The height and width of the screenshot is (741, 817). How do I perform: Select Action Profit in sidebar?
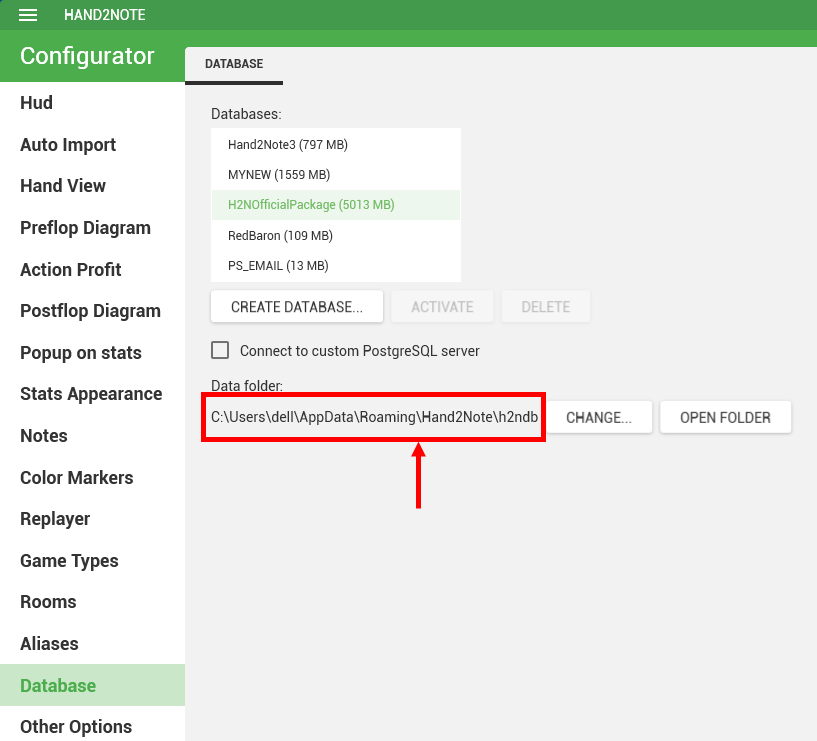(92, 269)
